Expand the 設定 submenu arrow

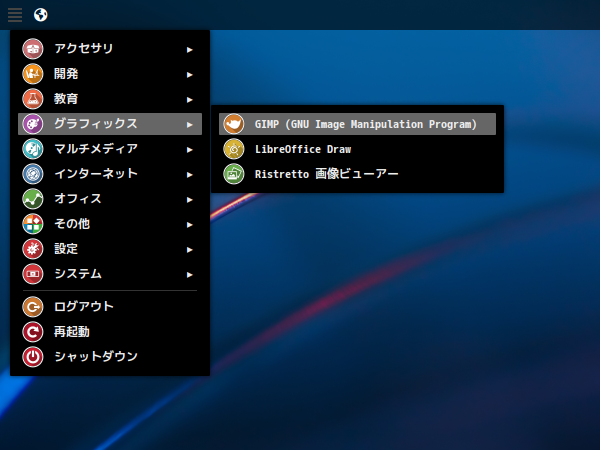pyautogui.click(x=189, y=250)
